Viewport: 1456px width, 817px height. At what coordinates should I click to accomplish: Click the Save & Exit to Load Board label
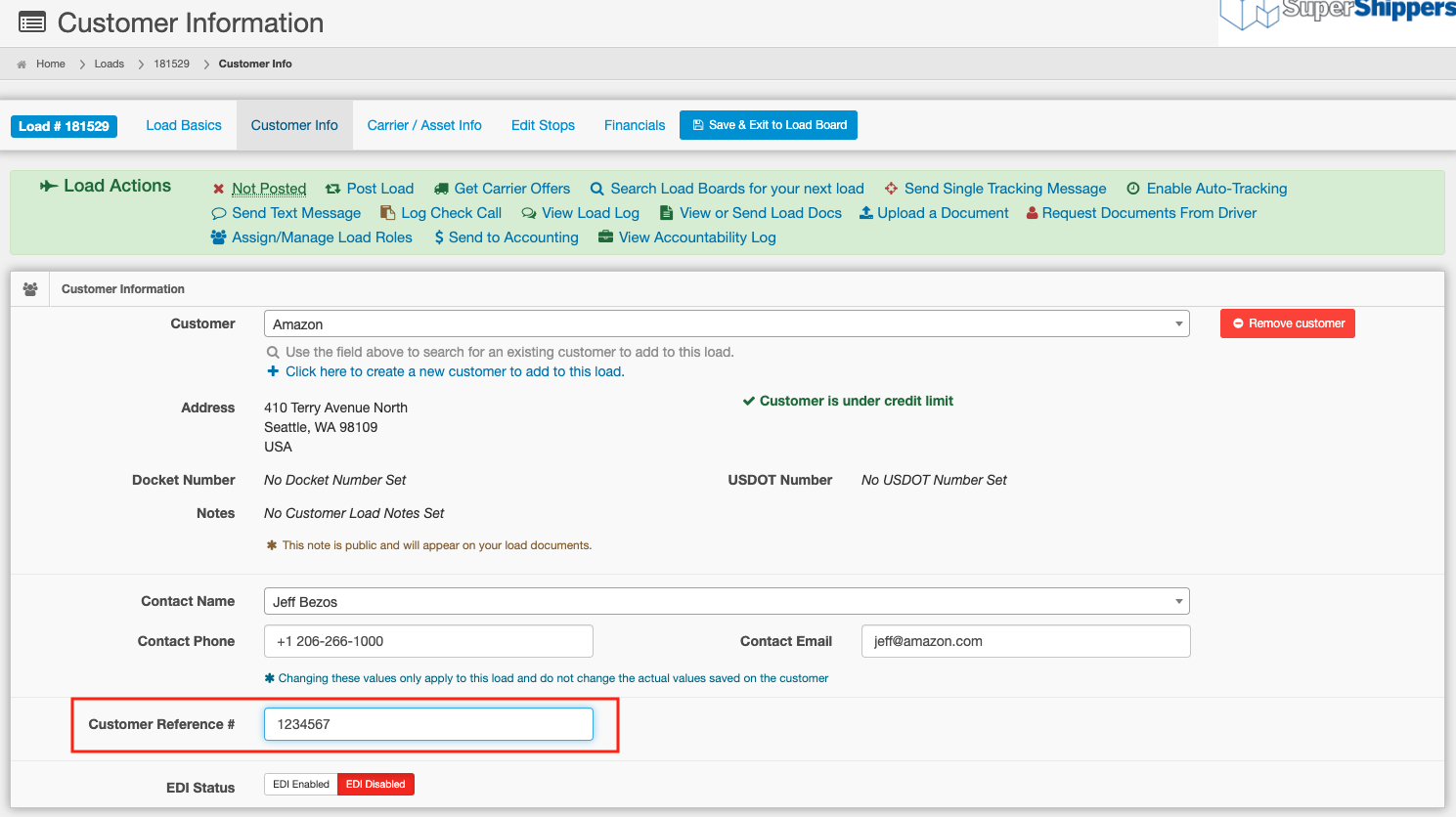pyautogui.click(x=778, y=125)
